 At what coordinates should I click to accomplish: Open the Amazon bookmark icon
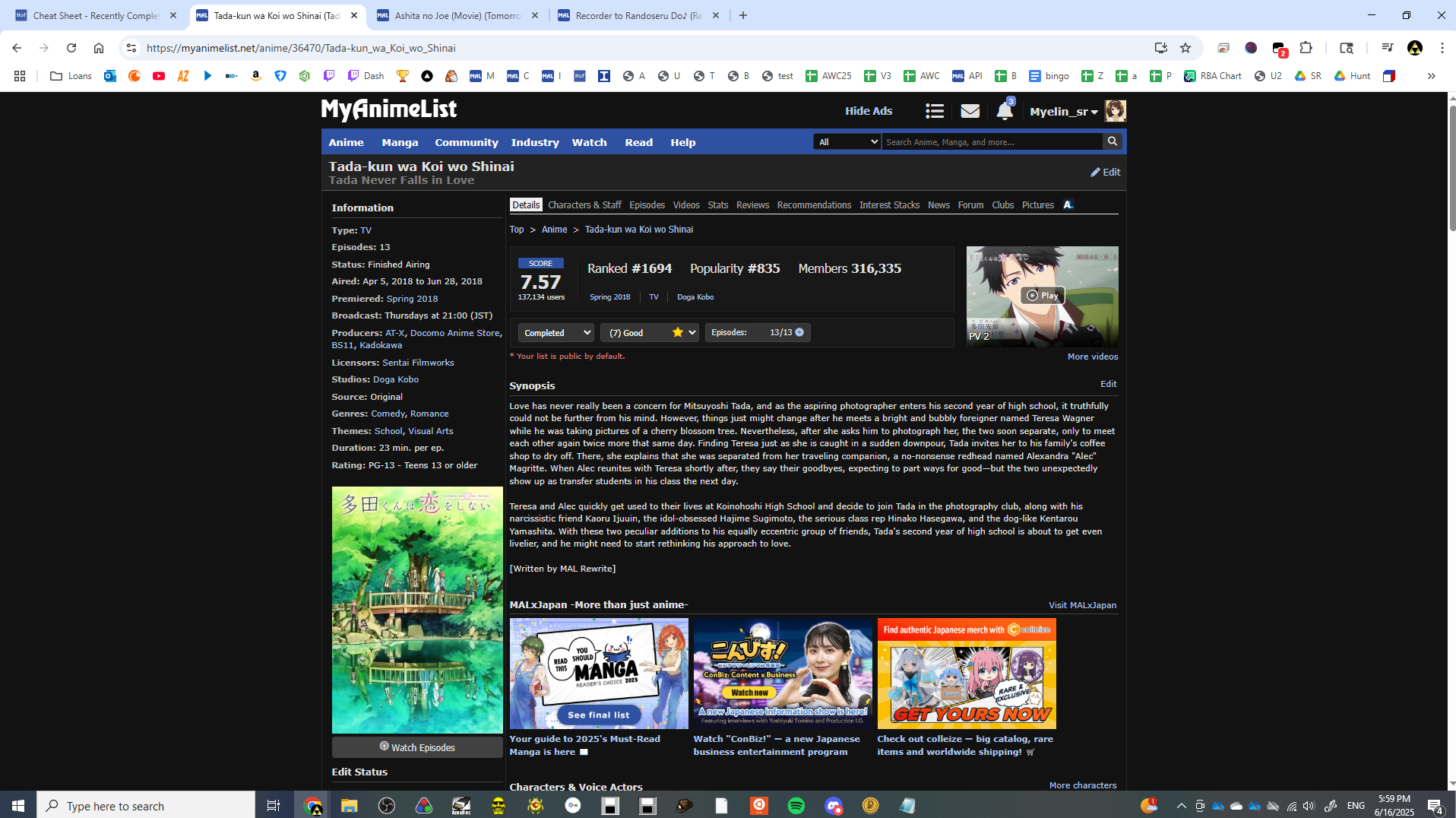click(256, 76)
